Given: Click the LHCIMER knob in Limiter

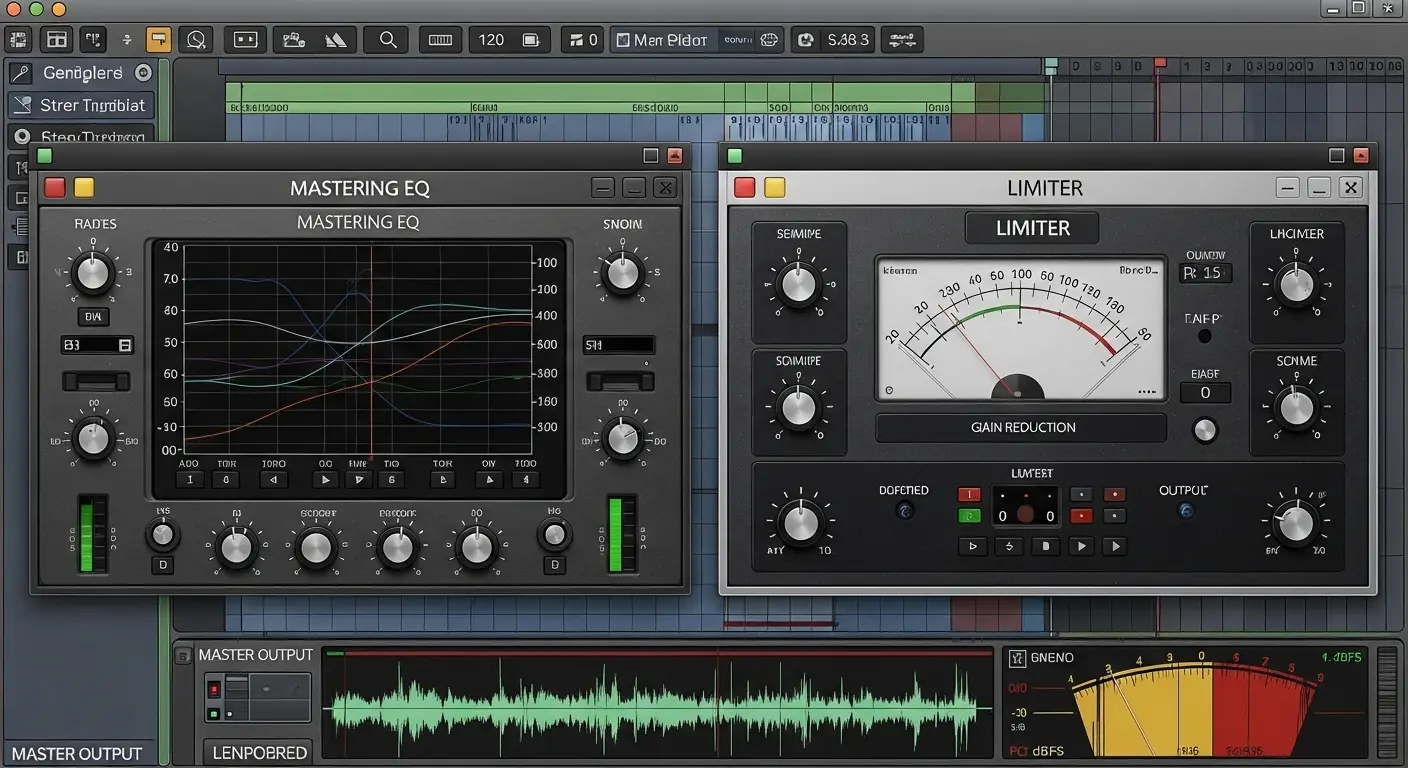Looking at the screenshot, I should click(1297, 285).
